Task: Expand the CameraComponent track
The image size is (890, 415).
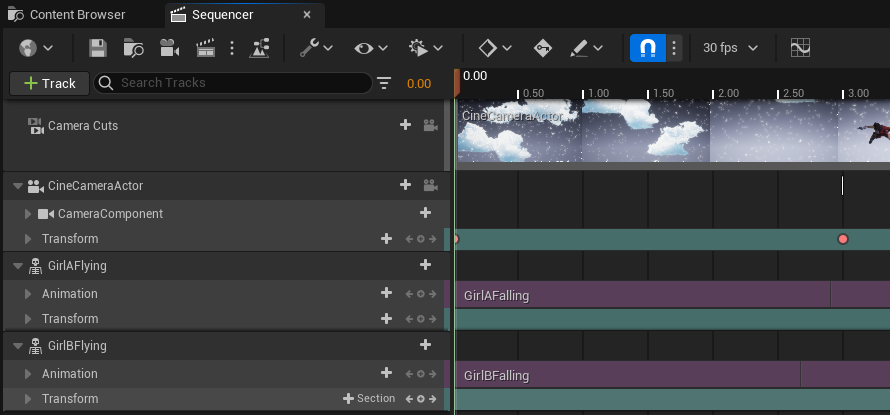Action: coord(28,214)
